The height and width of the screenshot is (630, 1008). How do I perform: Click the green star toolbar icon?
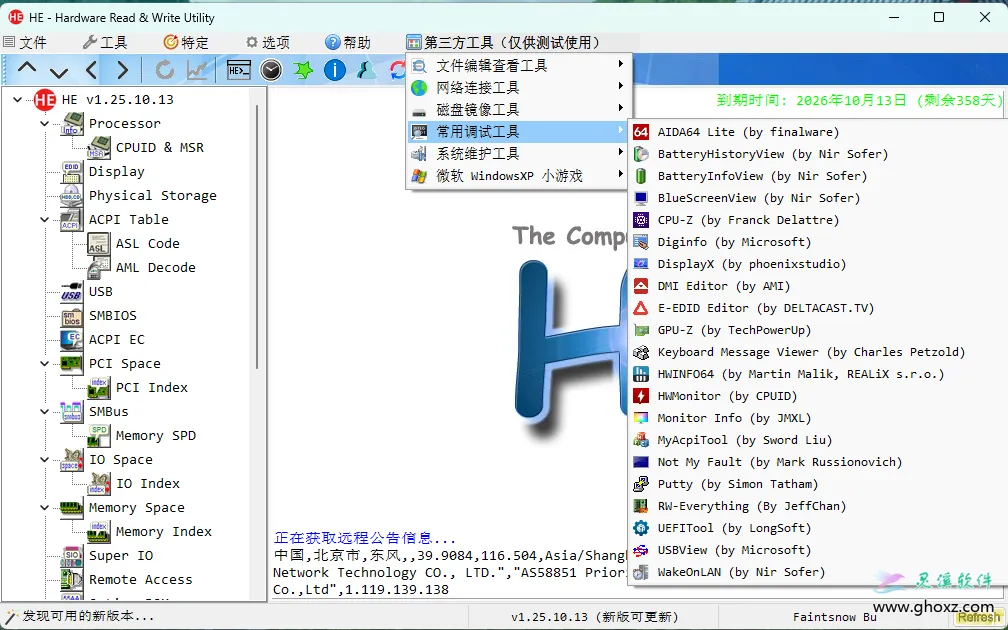click(302, 70)
